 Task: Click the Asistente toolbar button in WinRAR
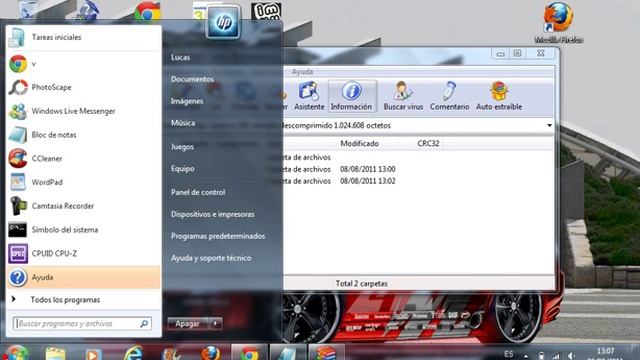coord(309,96)
